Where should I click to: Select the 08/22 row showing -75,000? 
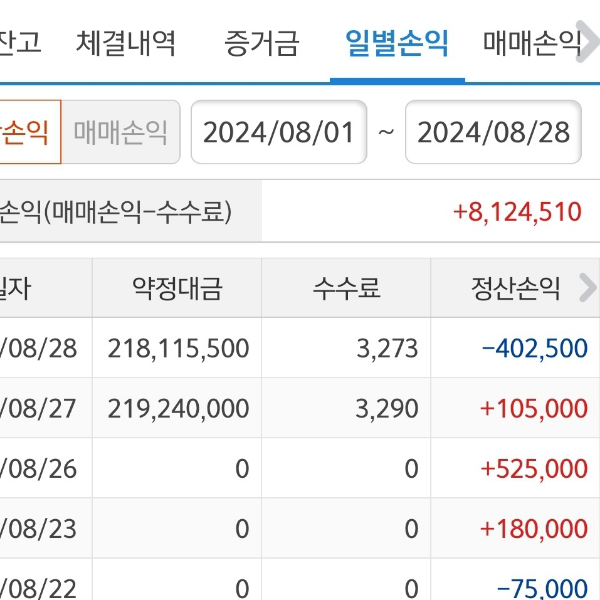(x=300, y=585)
